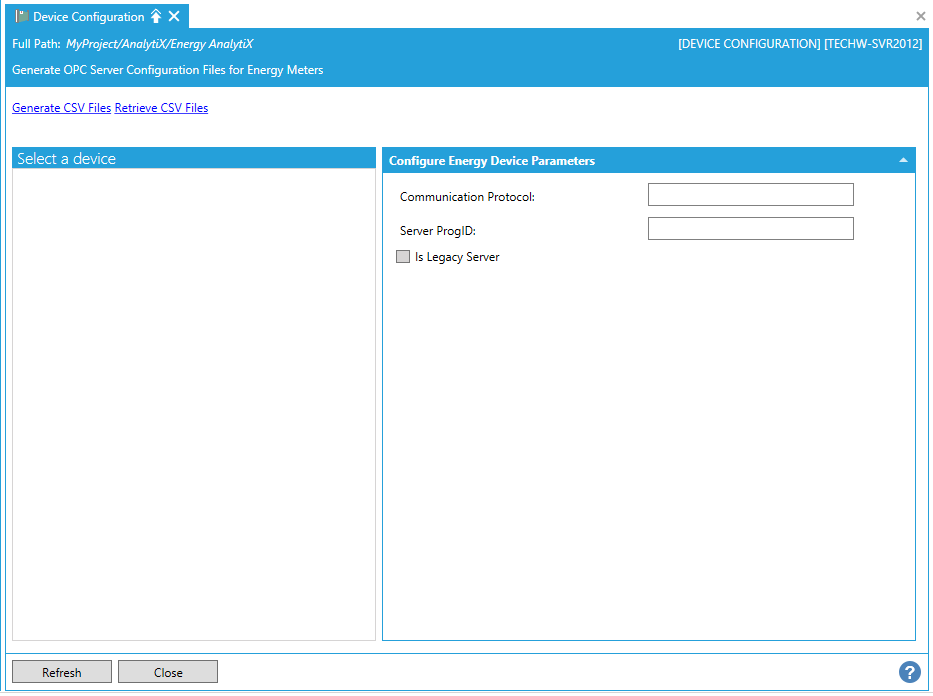
Task: Focus the Communication Protocol text field
Action: click(x=750, y=195)
